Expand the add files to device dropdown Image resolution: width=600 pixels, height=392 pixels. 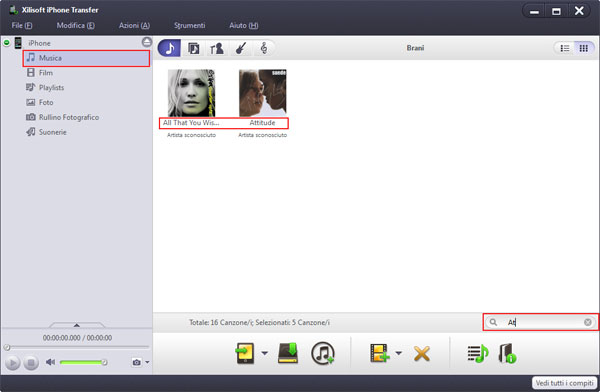pyautogui.click(x=265, y=353)
